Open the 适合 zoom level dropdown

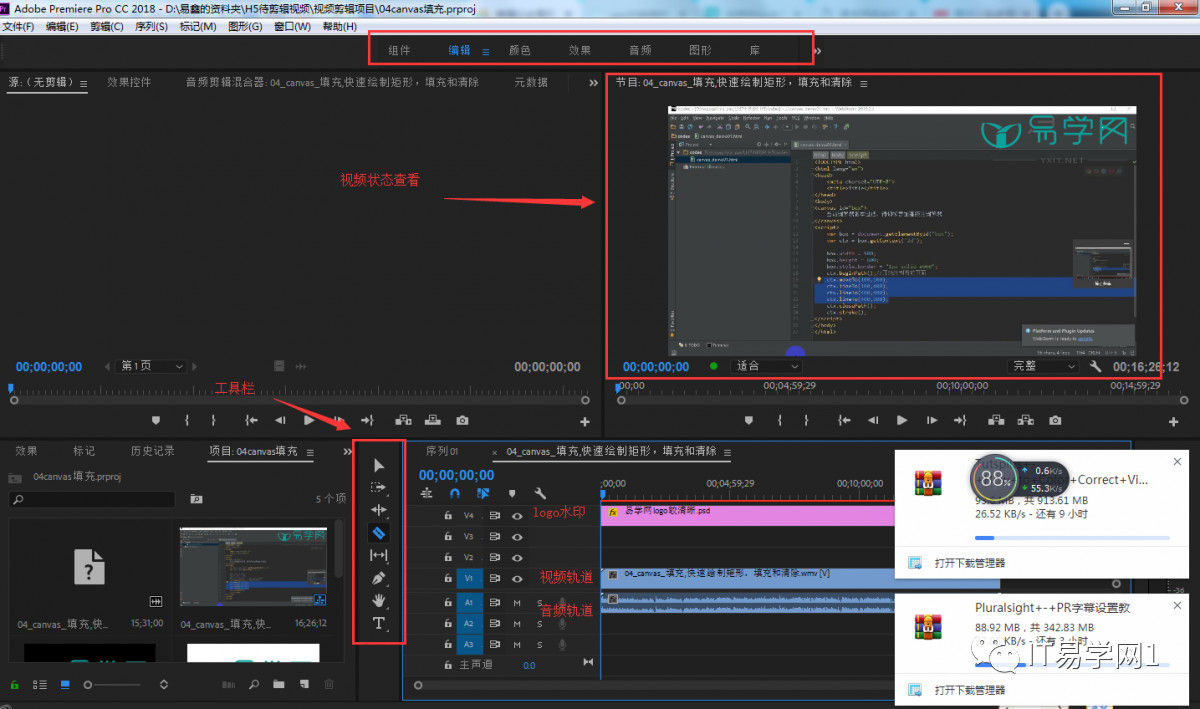pos(766,366)
